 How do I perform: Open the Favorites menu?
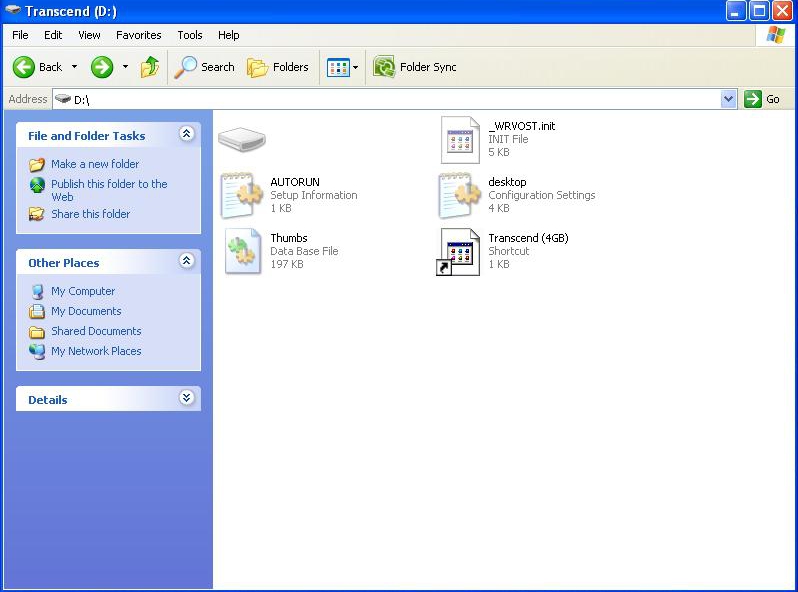click(138, 35)
